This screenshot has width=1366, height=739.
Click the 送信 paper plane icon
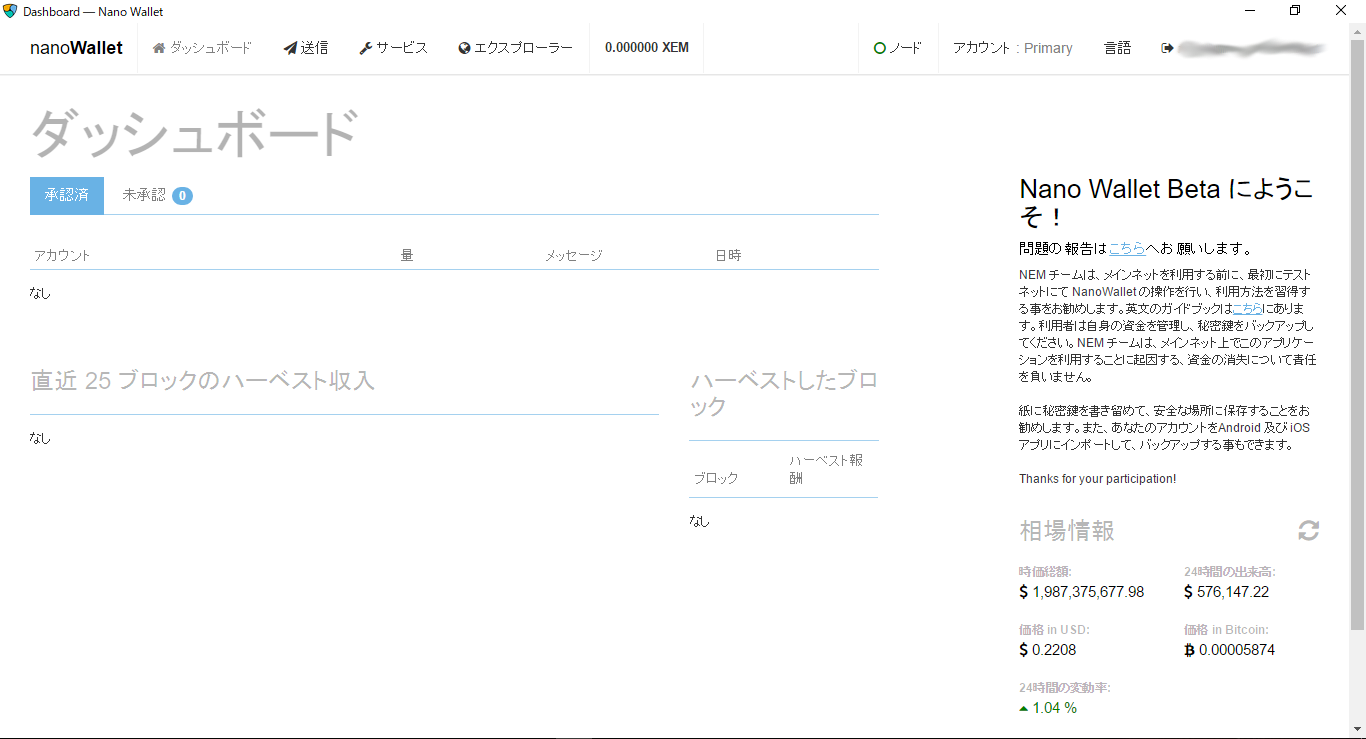point(290,48)
